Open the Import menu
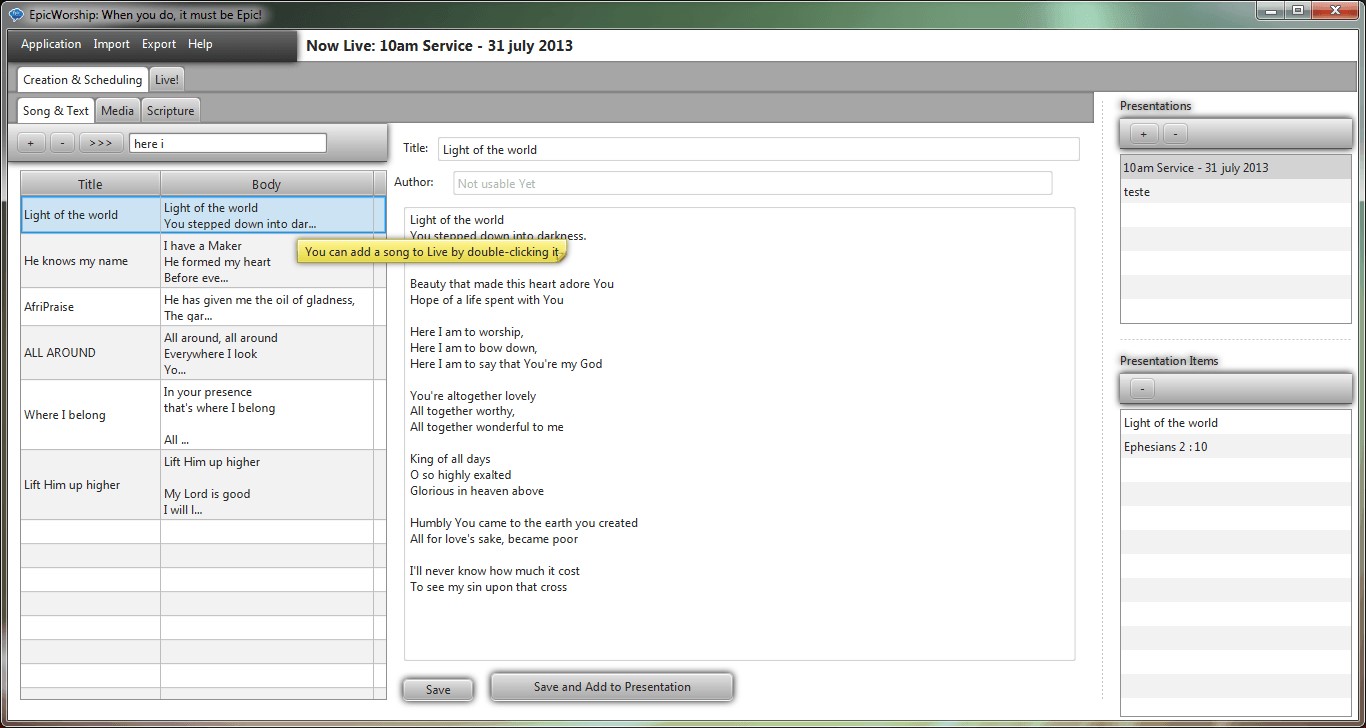 click(112, 44)
